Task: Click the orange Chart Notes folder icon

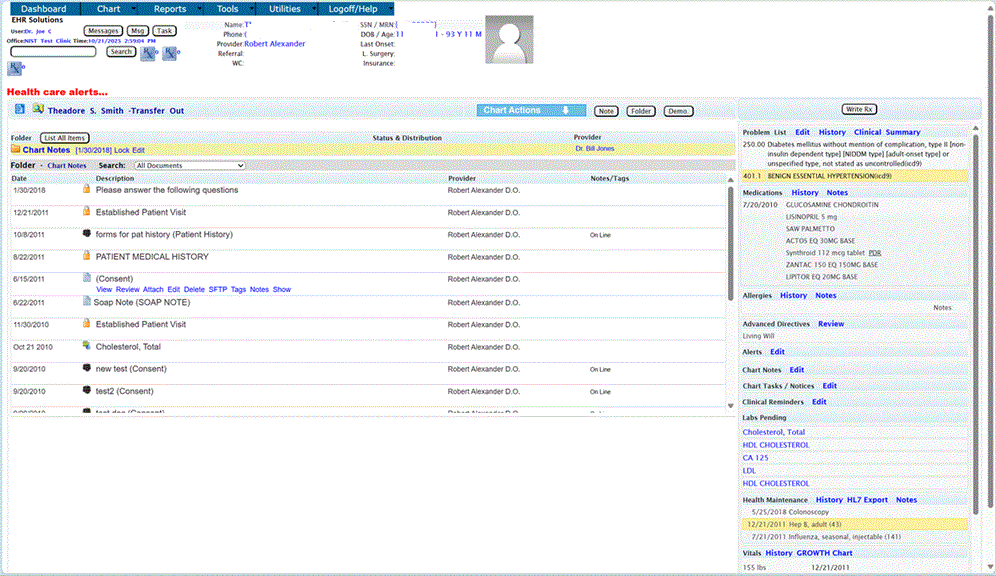Action: 15,149
